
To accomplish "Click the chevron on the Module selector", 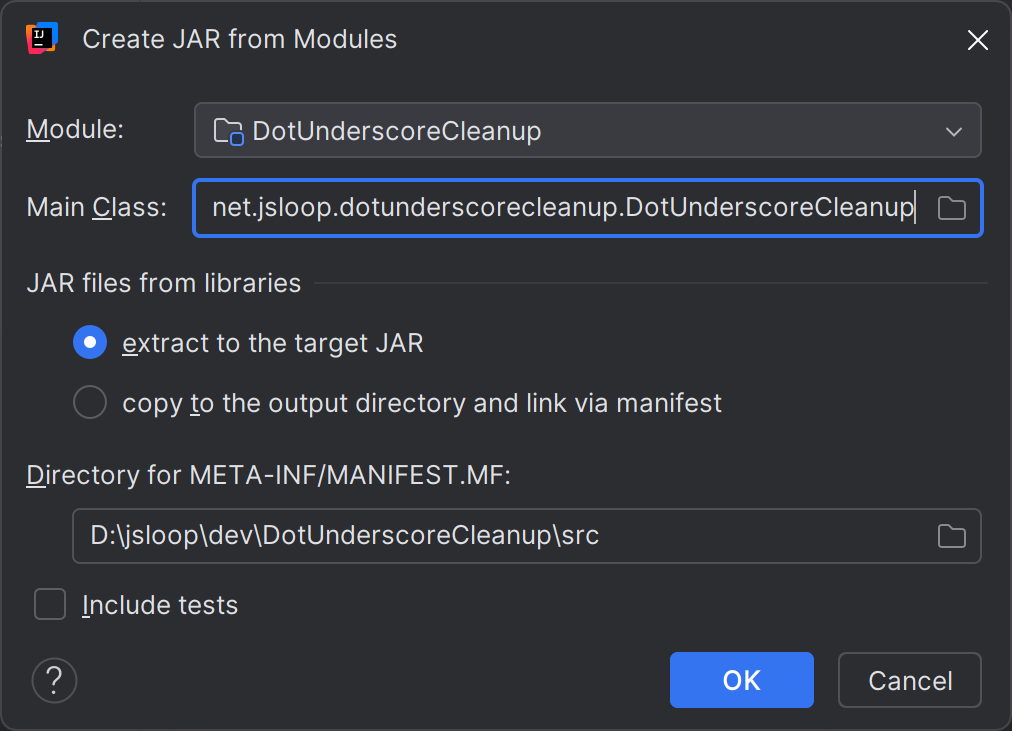I will point(953,130).
